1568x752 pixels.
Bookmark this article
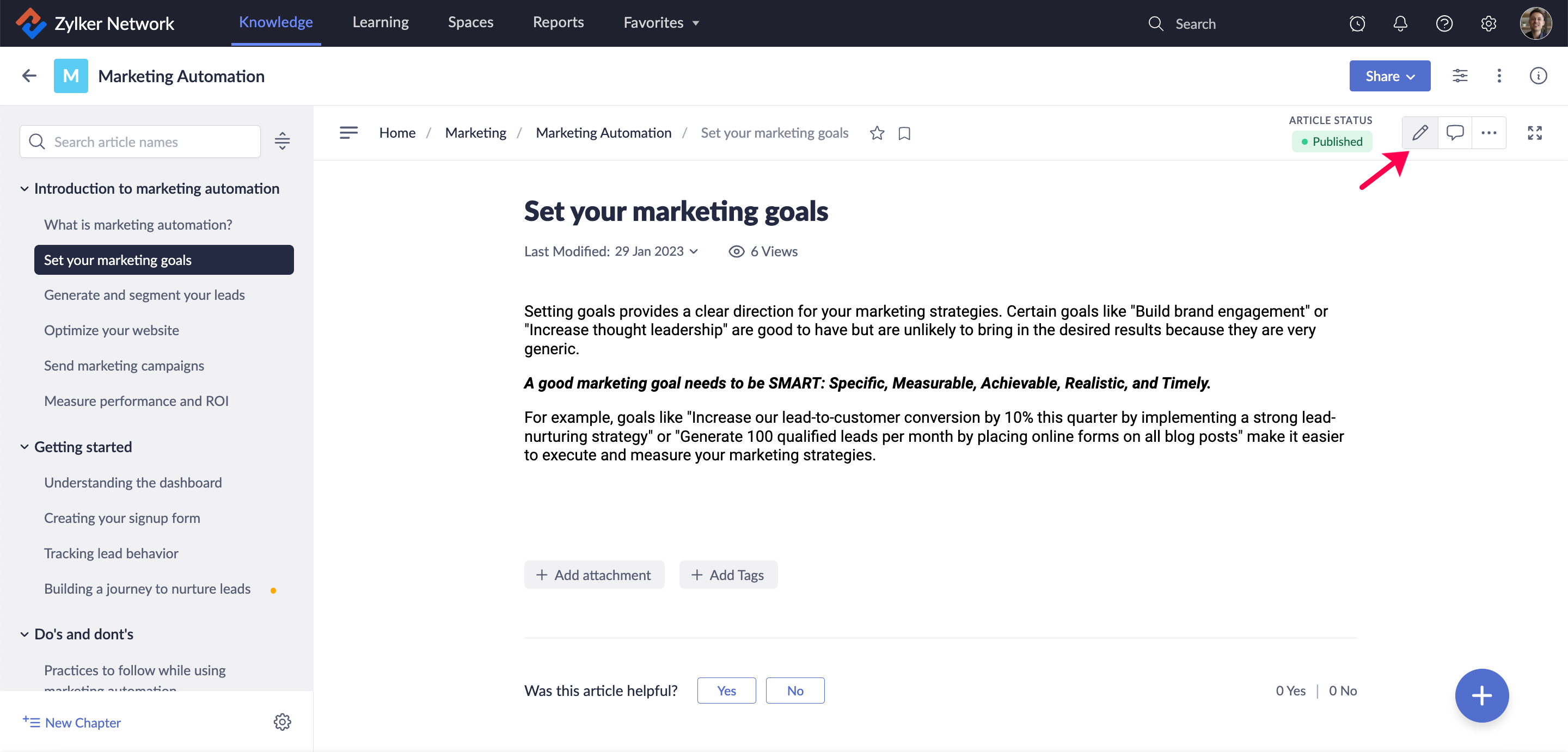point(904,133)
